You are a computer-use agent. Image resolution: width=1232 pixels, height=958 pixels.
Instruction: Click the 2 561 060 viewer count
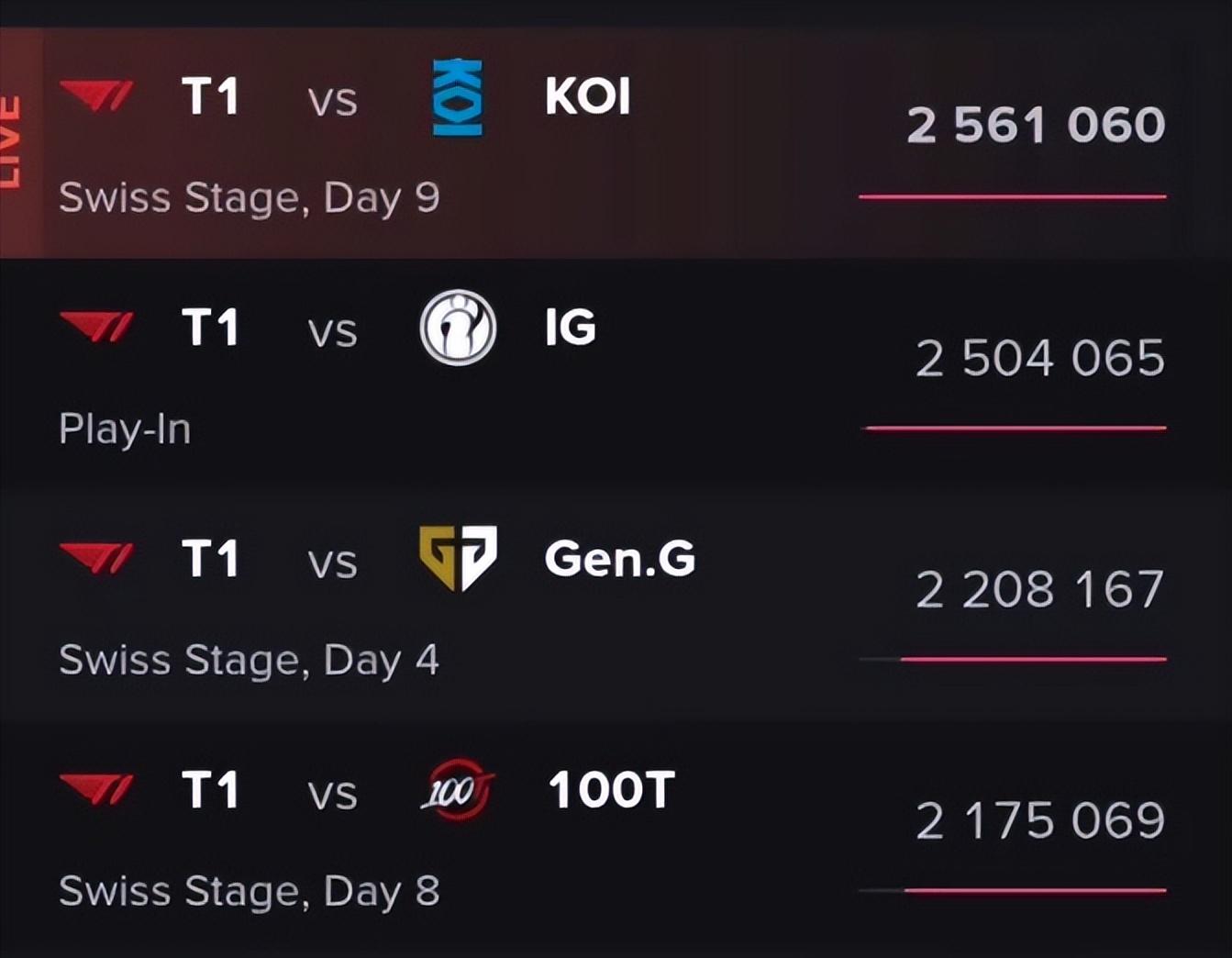pos(1036,126)
